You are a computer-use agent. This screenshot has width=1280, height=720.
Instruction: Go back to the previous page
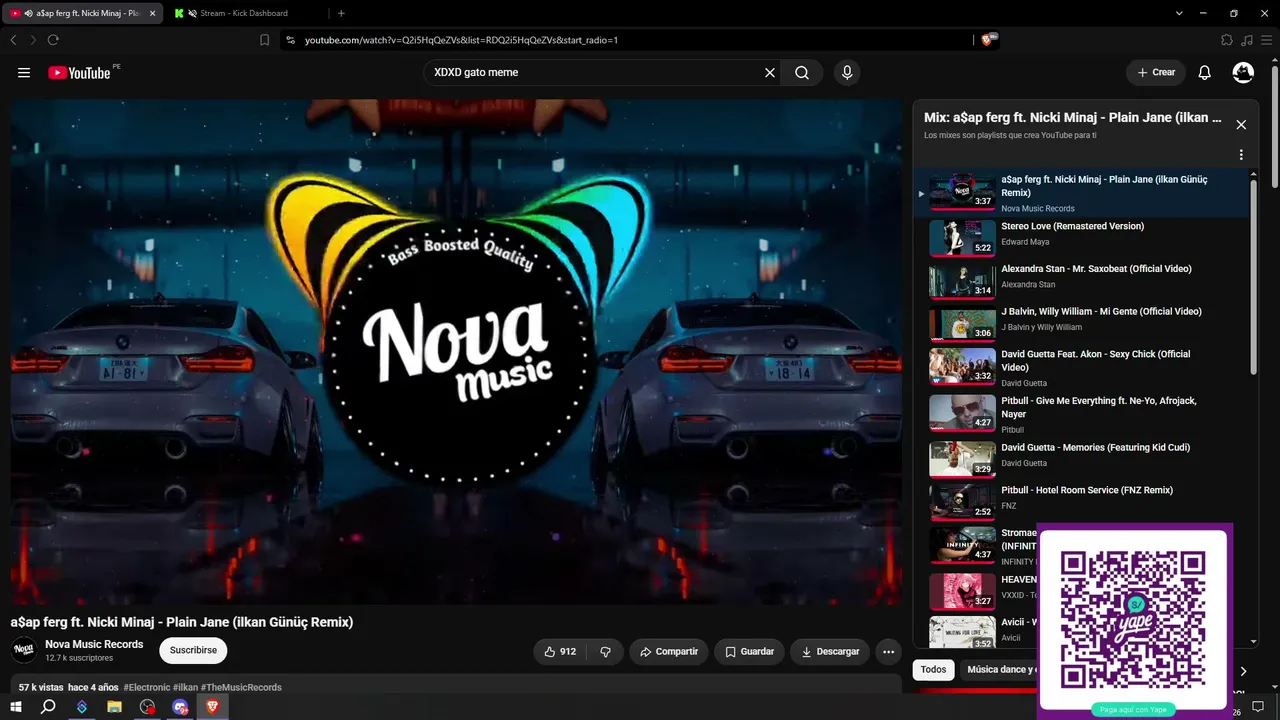[x=13, y=40]
